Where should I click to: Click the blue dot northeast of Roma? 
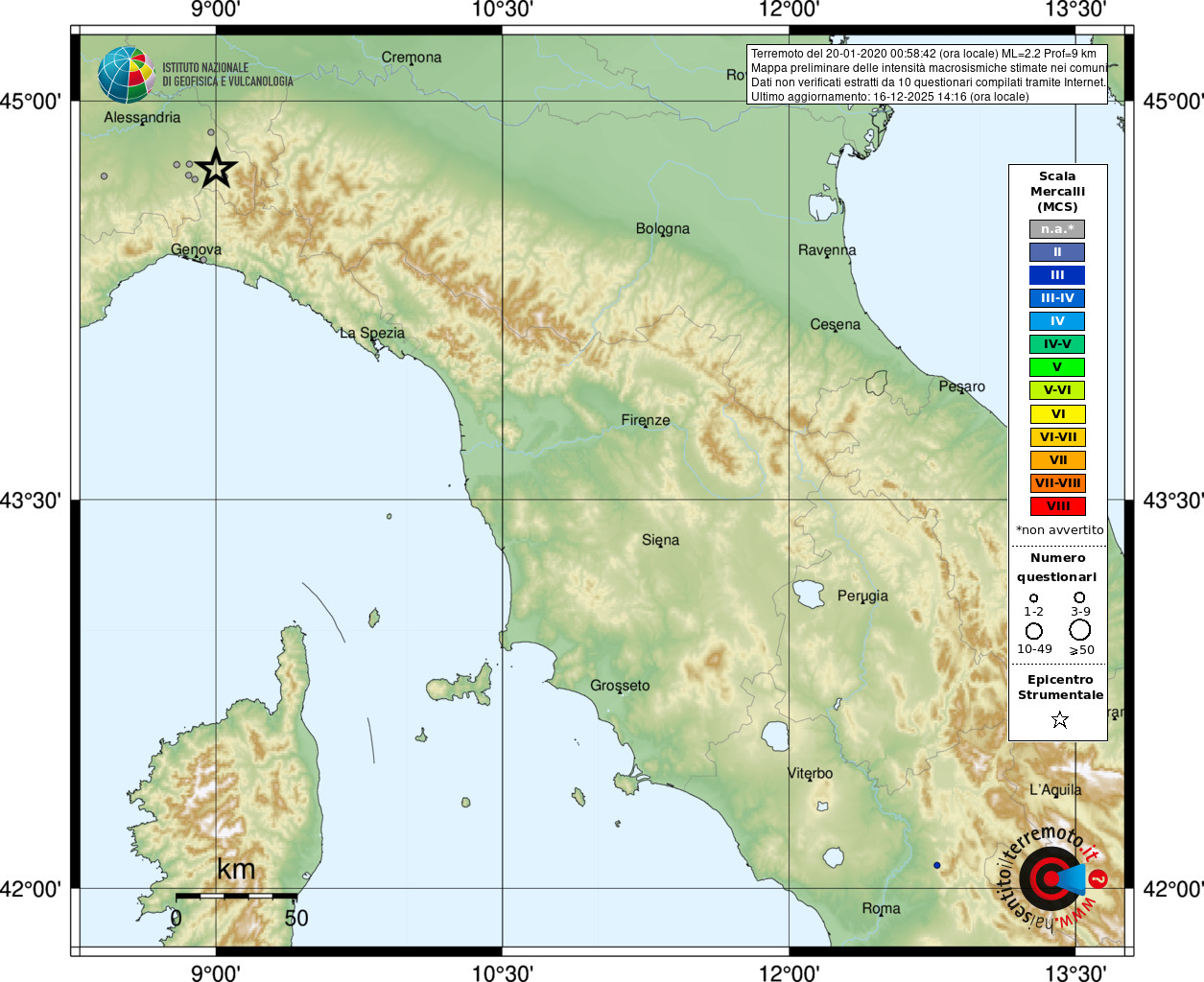937,865
